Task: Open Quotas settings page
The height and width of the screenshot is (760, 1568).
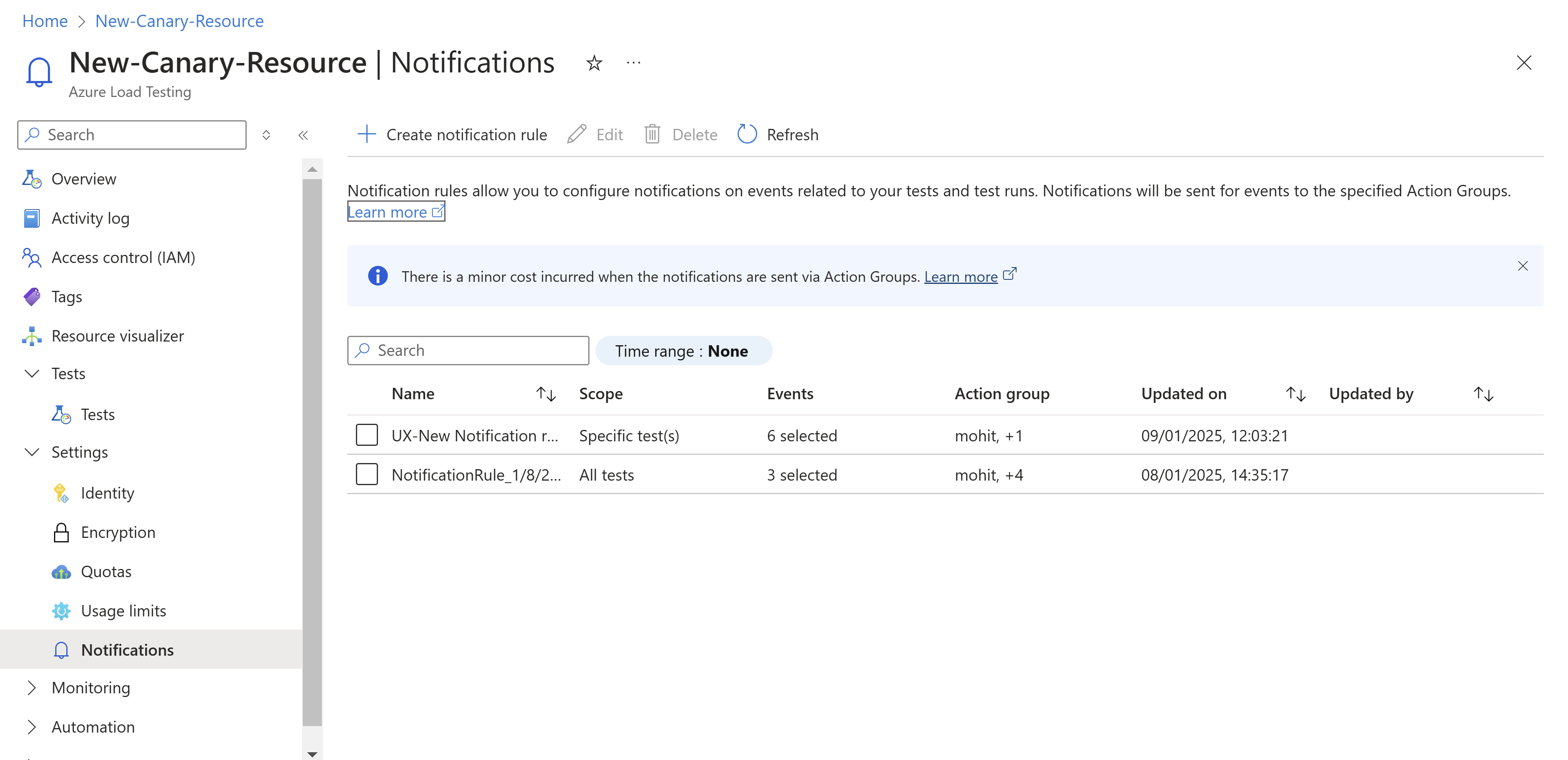Action: [106, 572]
